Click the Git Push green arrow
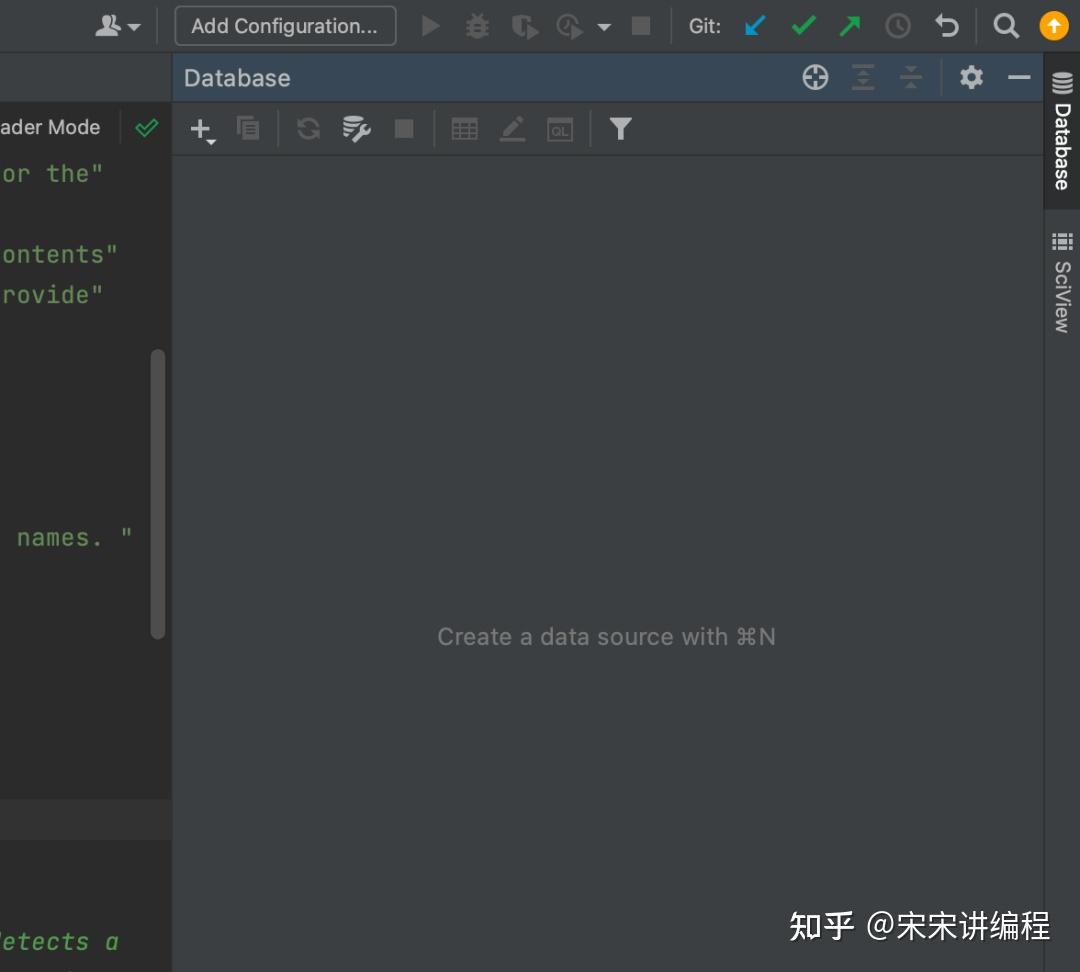1080x972 pixels. (x=850, y=26)
